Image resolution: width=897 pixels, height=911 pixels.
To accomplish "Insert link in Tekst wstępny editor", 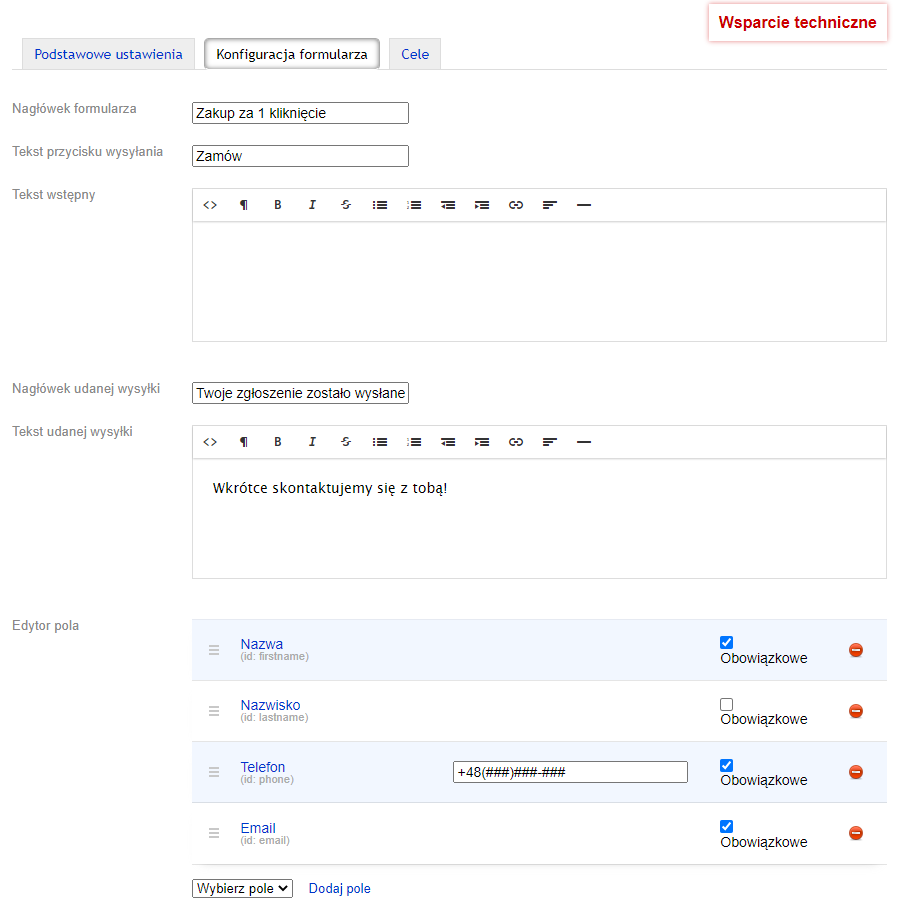I will [x=516, y=205].
